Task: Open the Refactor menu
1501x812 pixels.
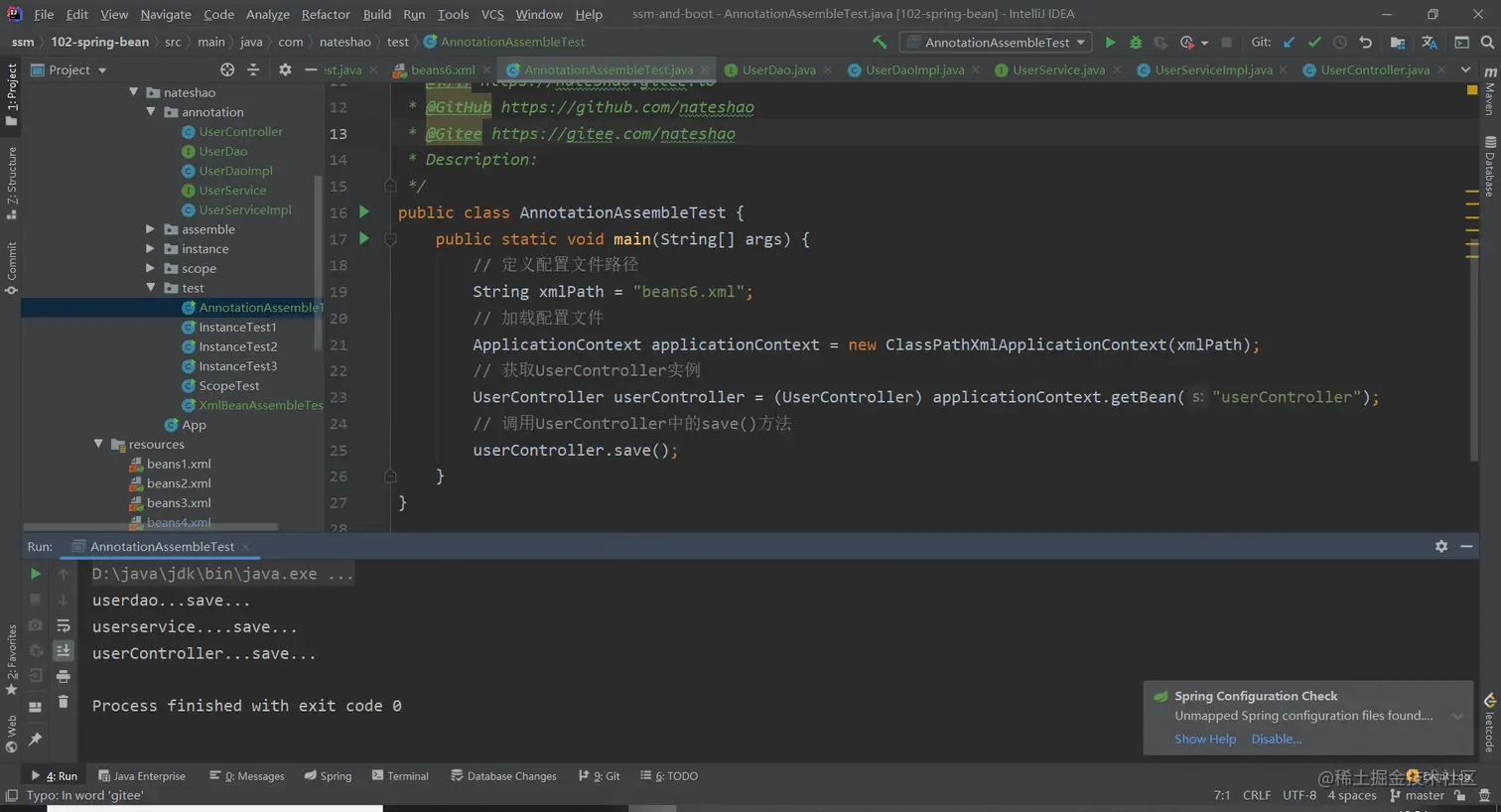Action: pos(326,14)
